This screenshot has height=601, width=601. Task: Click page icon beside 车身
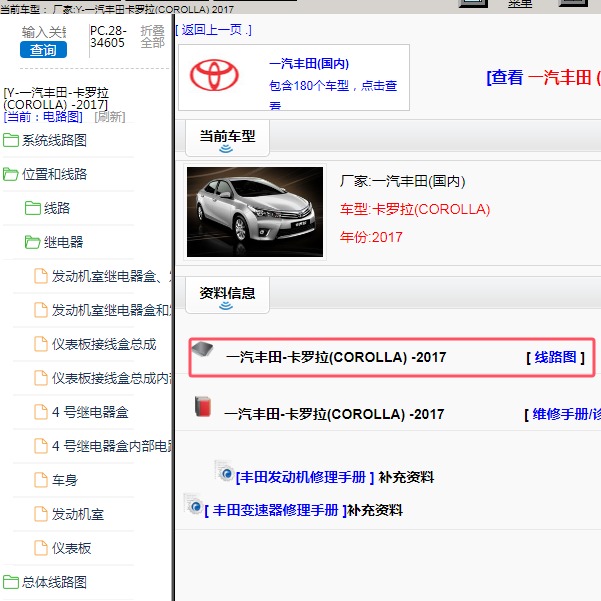click(x=41, y=480)
